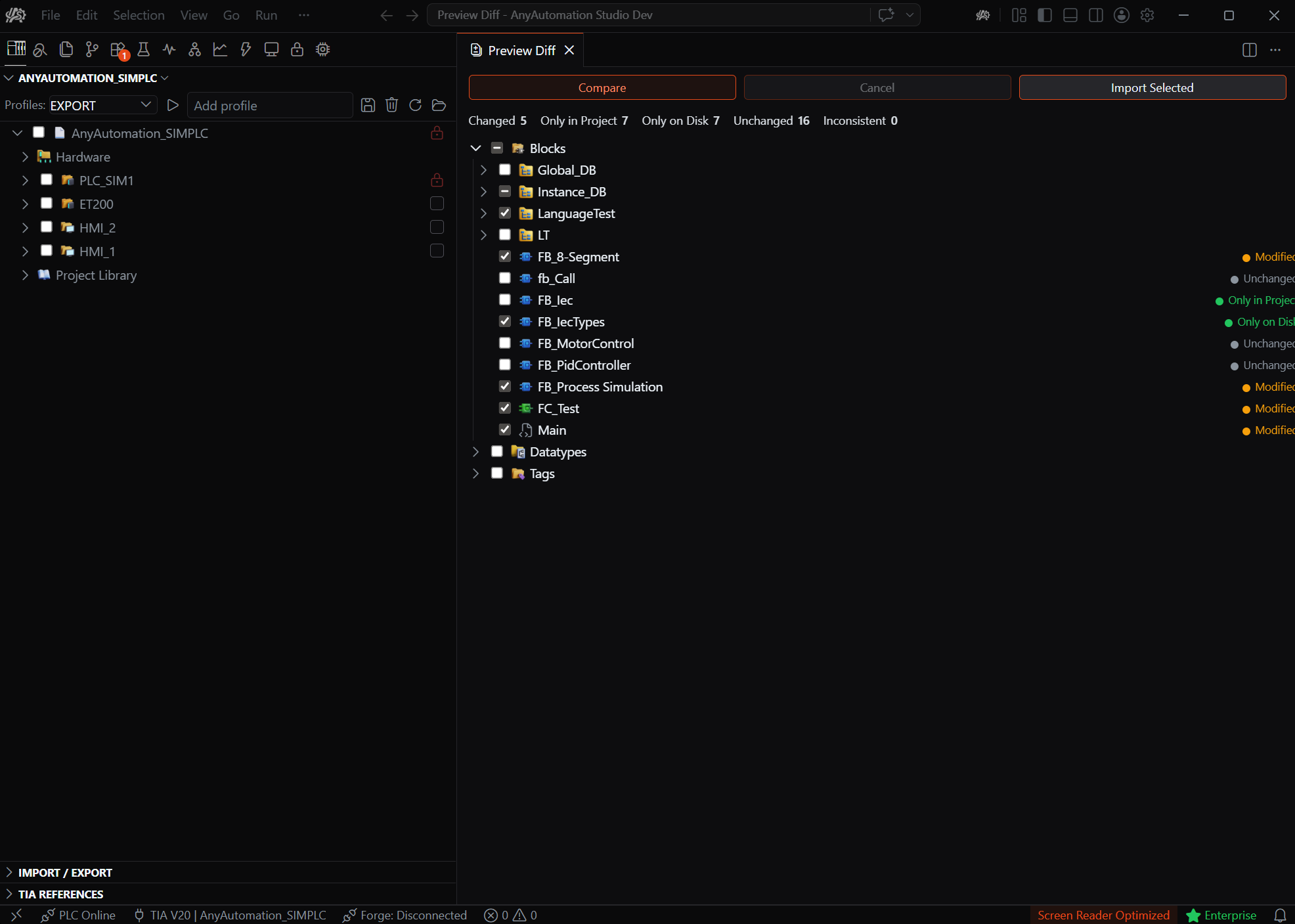Open the hierarchy network icon

tap(194, 49)
